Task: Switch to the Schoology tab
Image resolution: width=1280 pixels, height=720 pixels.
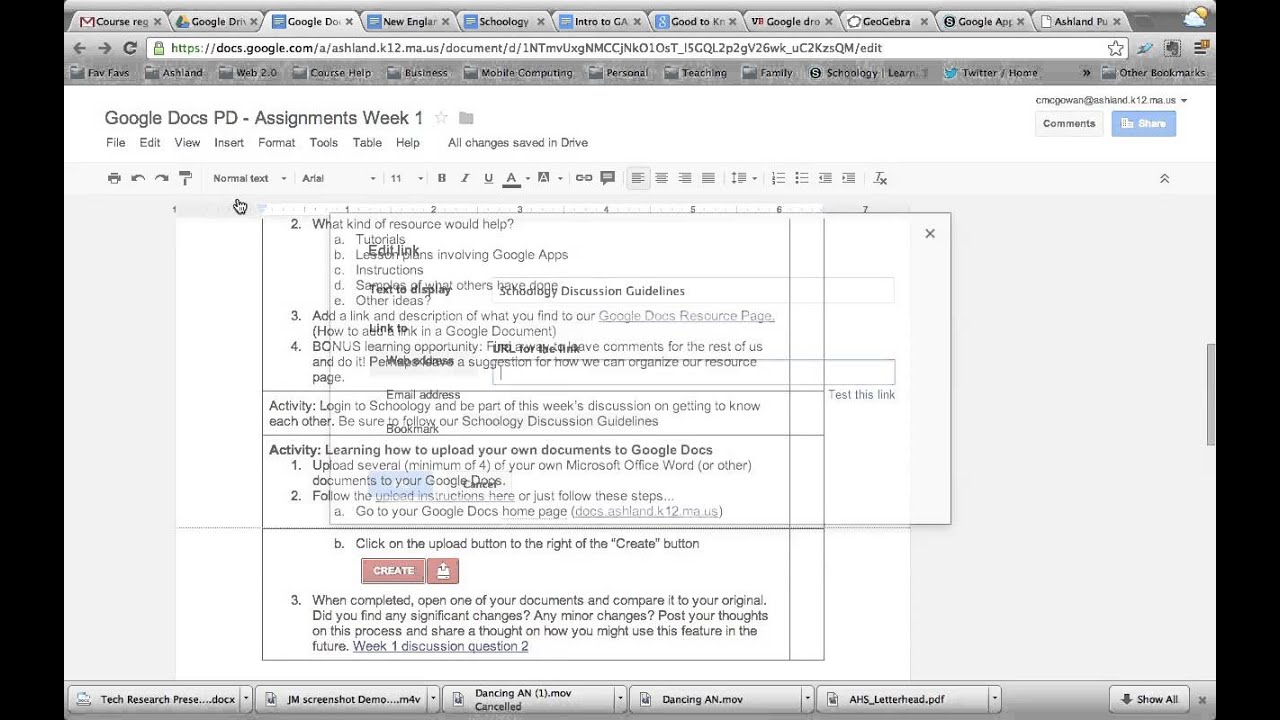Action: 503,21
